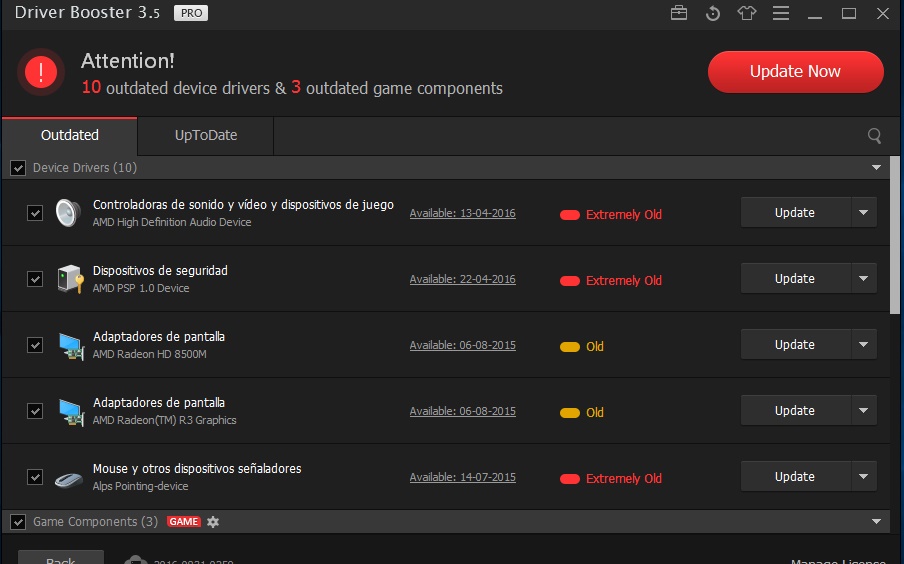Click the Device Drivers (10) header label
The height and width of the screenshot is (564, 904).
click(85, 168)
